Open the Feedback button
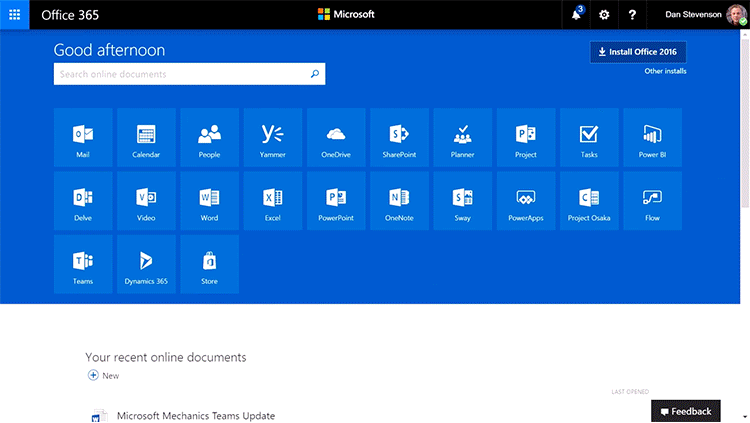 pos(685,411)
